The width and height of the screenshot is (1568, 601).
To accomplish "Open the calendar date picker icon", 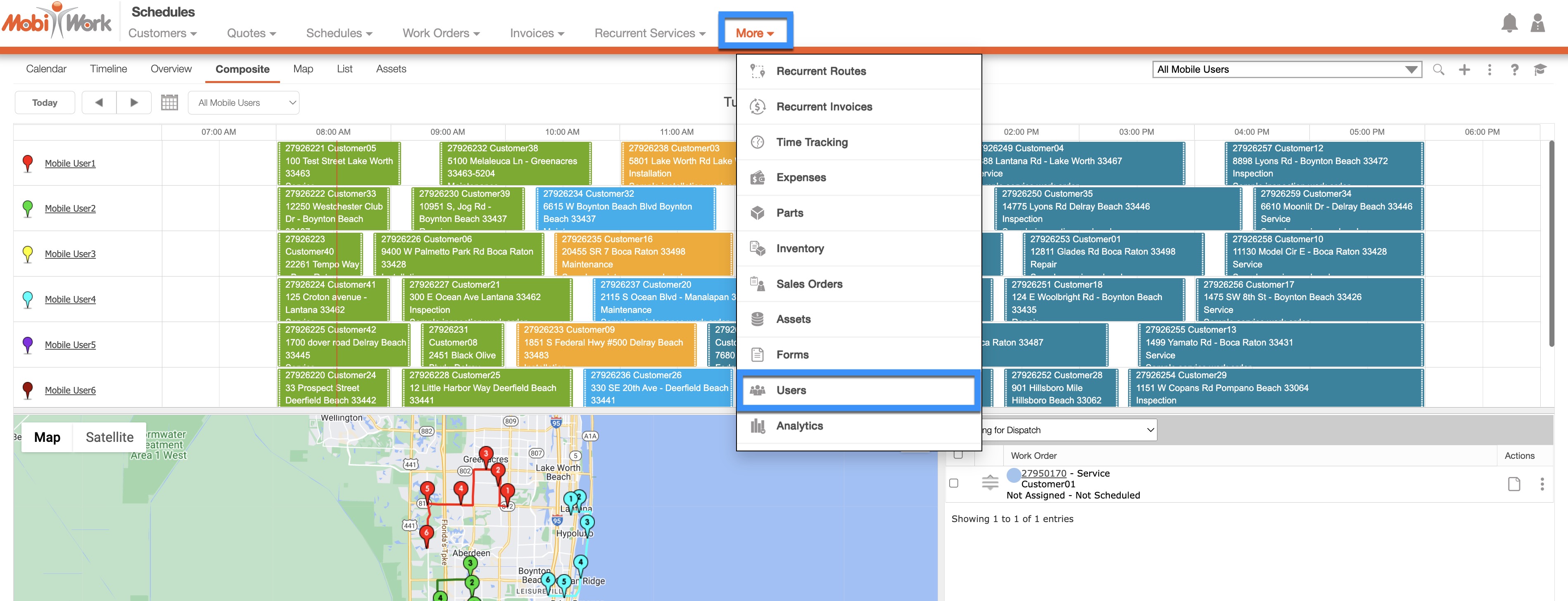I will [x=169, y=102].
